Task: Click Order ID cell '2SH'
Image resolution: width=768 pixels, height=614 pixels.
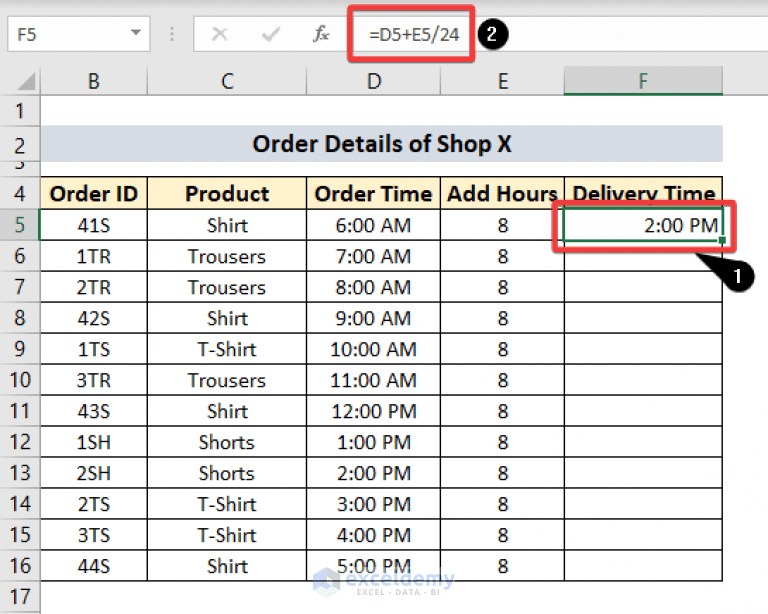Action: (94, 473)
